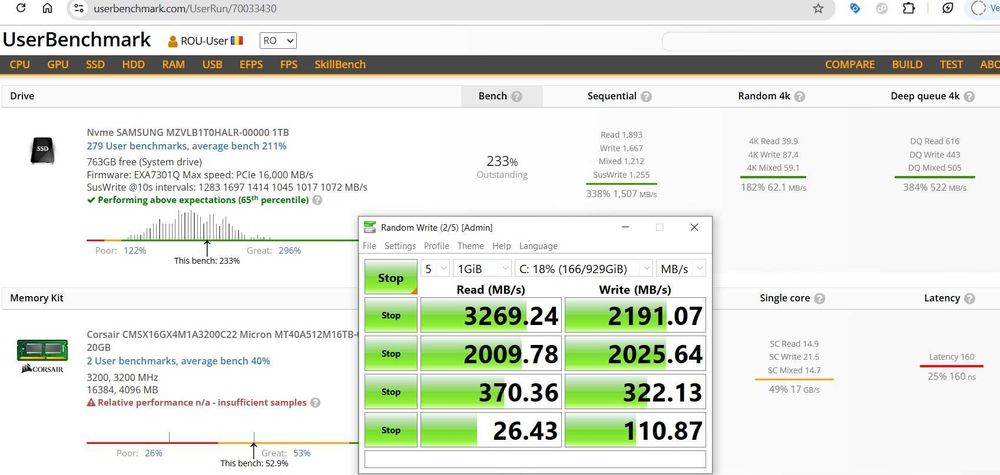This screenshot has width=1000, height=475.
Task: Open help icon next to Random 4k
Action: point(799,96)
